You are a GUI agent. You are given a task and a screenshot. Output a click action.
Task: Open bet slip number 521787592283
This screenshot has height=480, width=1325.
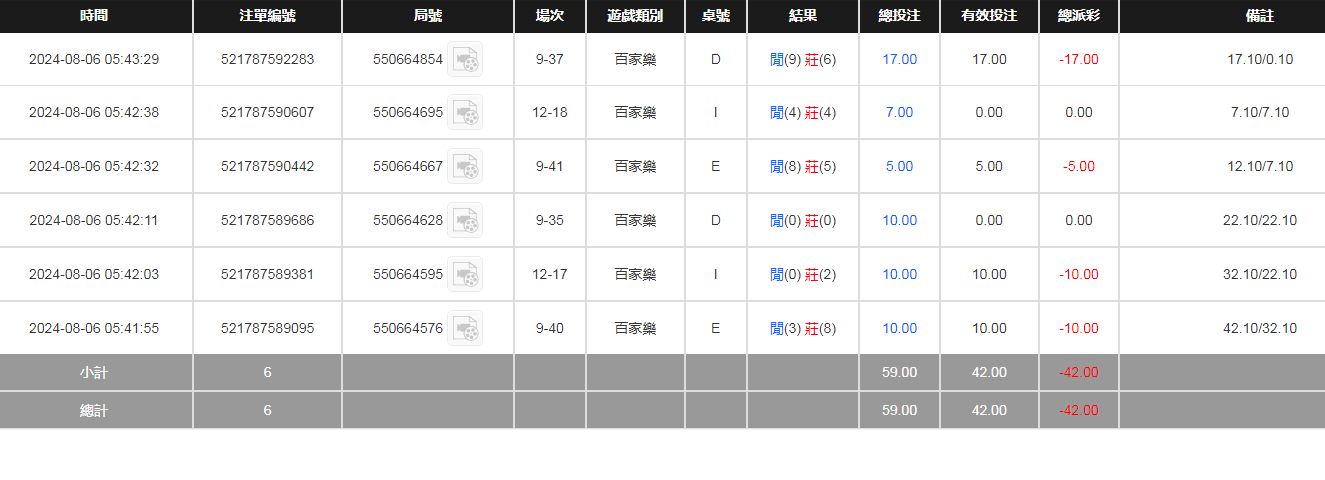pyautogui.click(x=267, y=59)
